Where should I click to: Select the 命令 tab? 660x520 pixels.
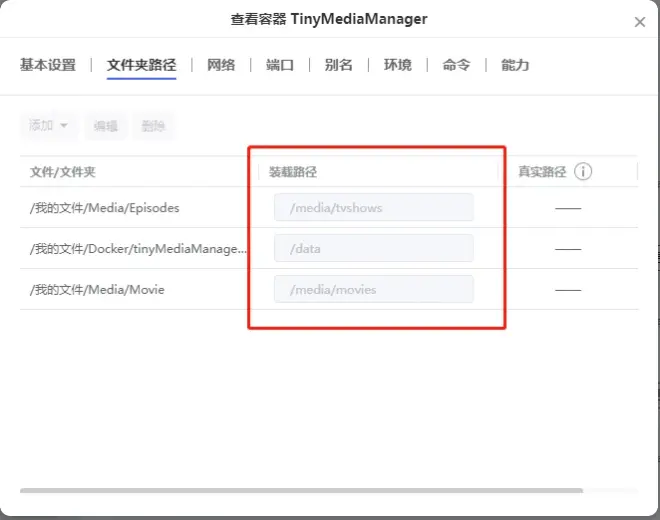click(456, 65)
